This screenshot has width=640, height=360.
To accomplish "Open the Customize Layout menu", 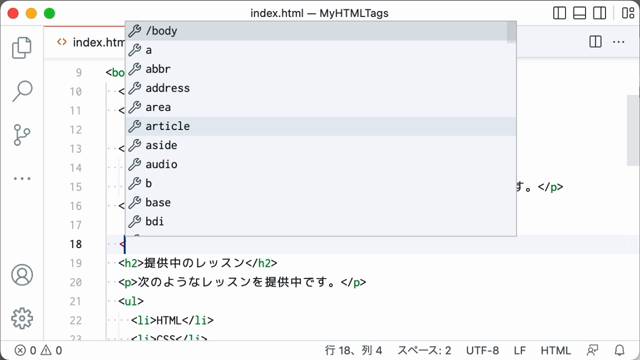I will [628, 13].
